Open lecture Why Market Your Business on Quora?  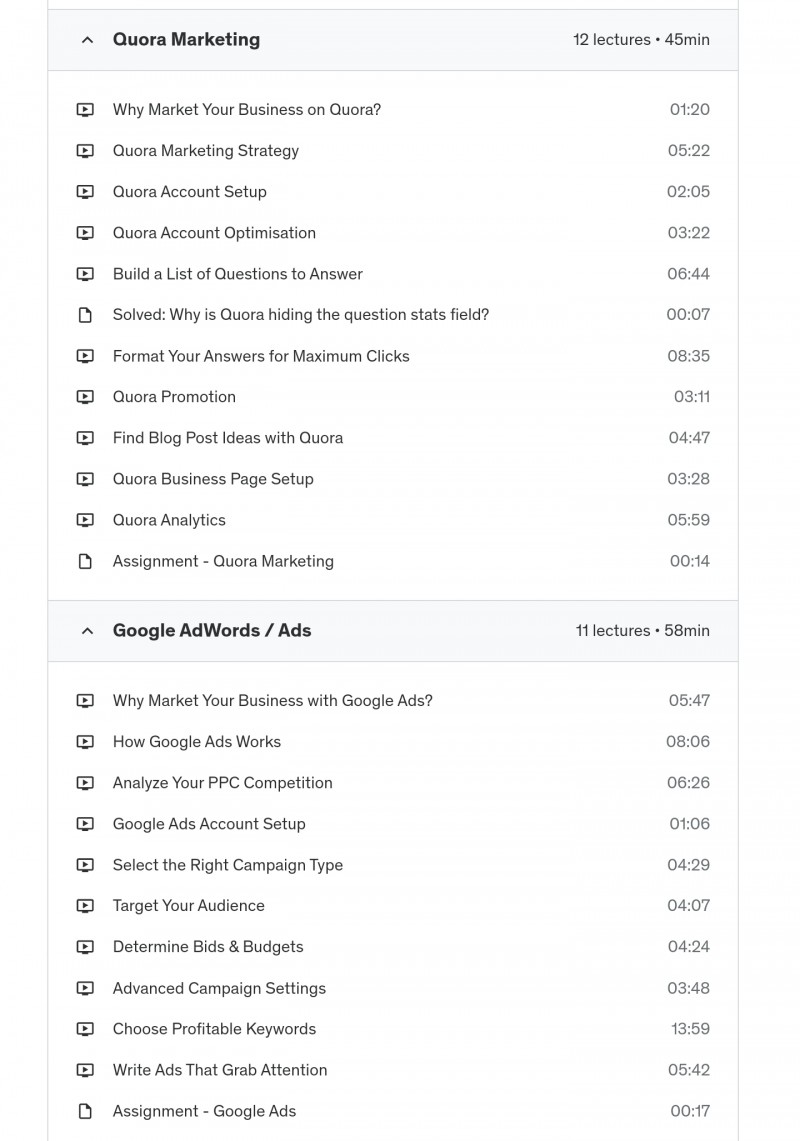coord(247,110)
